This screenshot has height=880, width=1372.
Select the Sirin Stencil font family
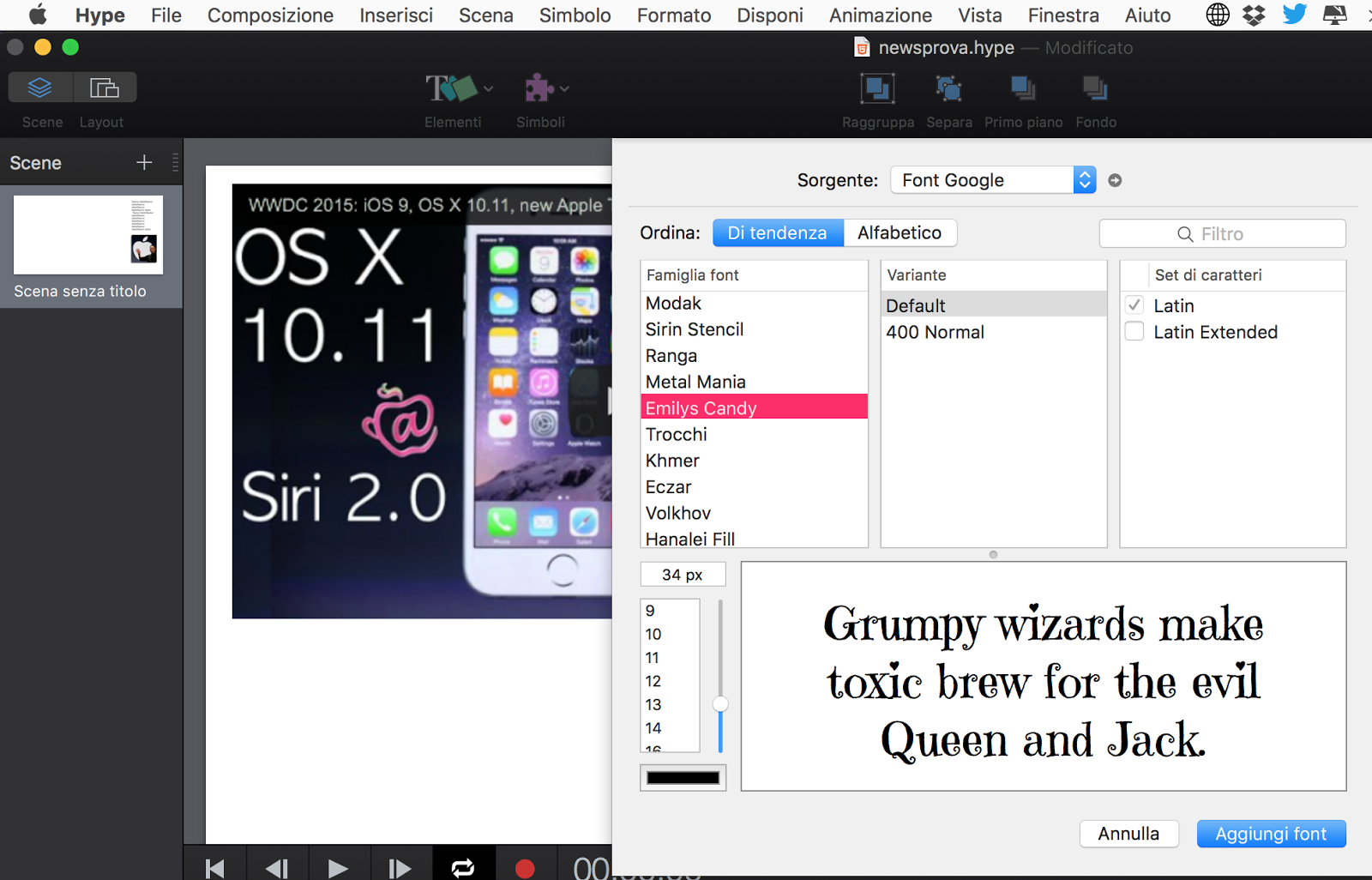[755, 329]
